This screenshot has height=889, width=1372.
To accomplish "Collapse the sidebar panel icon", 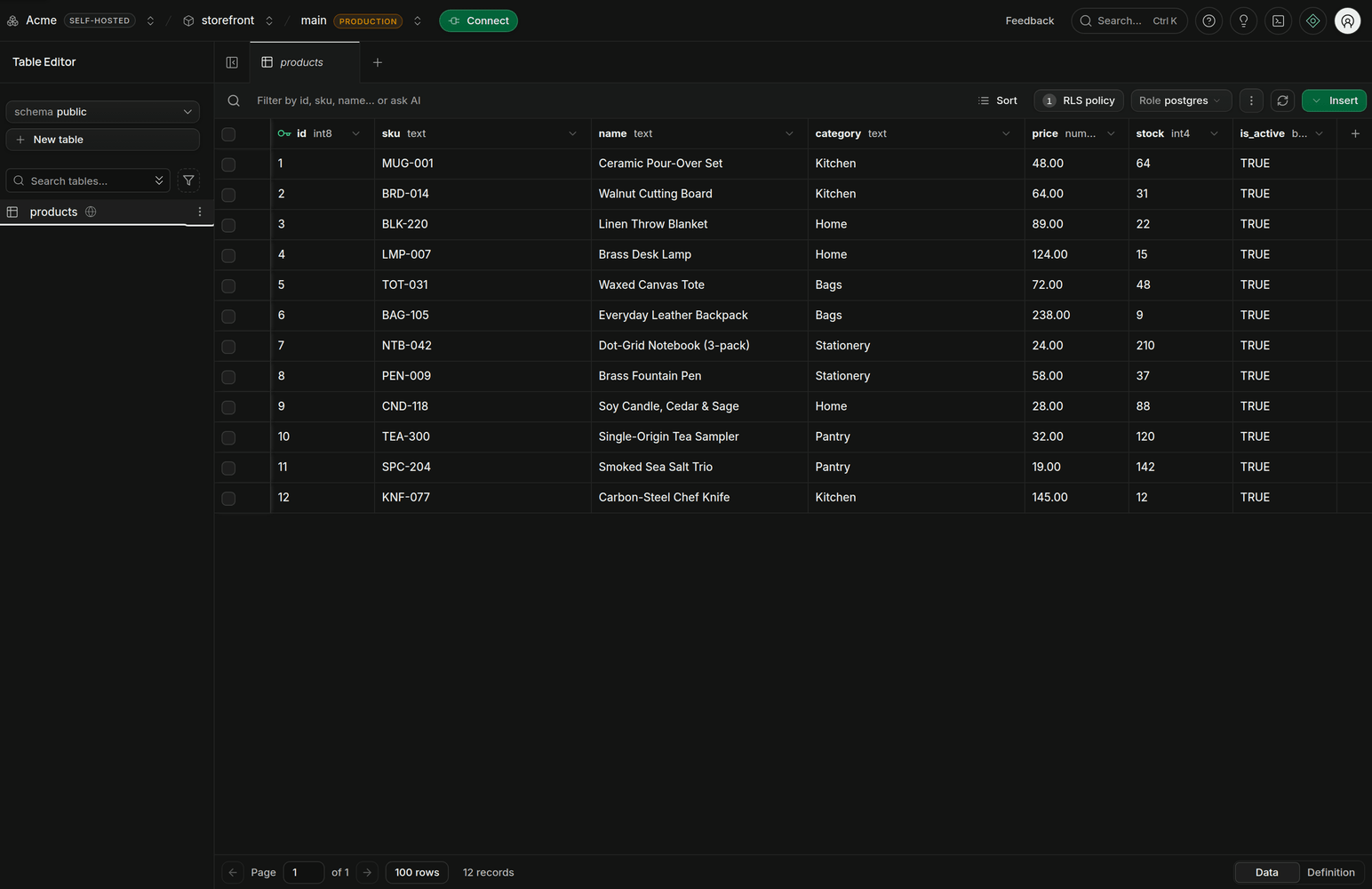I will (x=232, y=62).
